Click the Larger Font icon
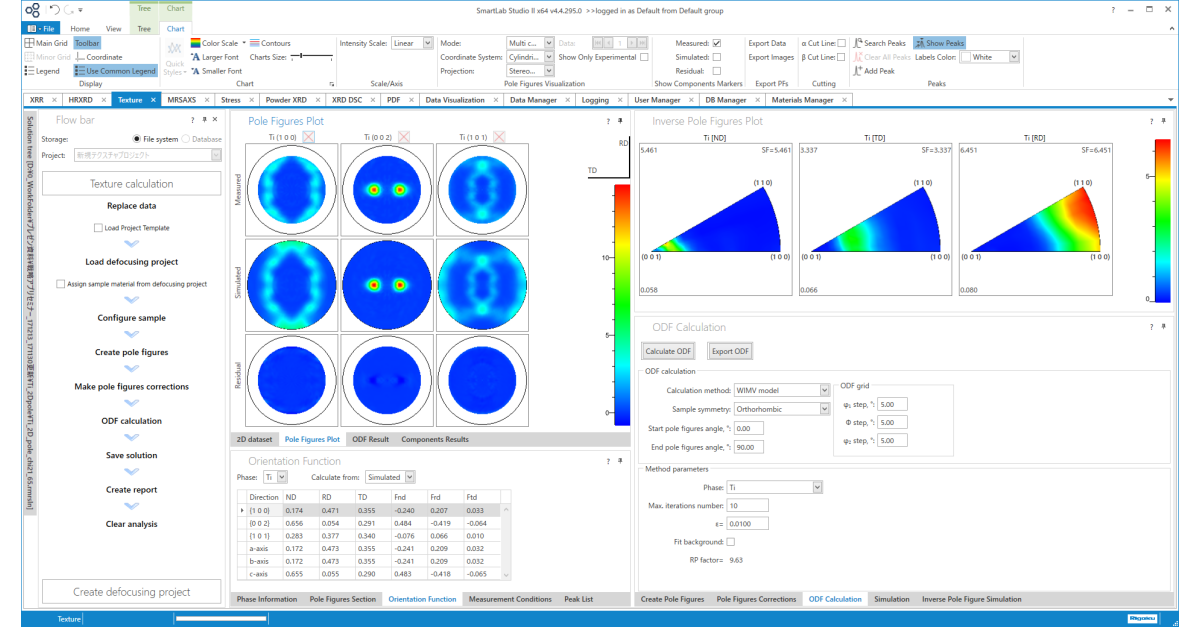This screenshot has height=627, width=1200. (195, 57)
